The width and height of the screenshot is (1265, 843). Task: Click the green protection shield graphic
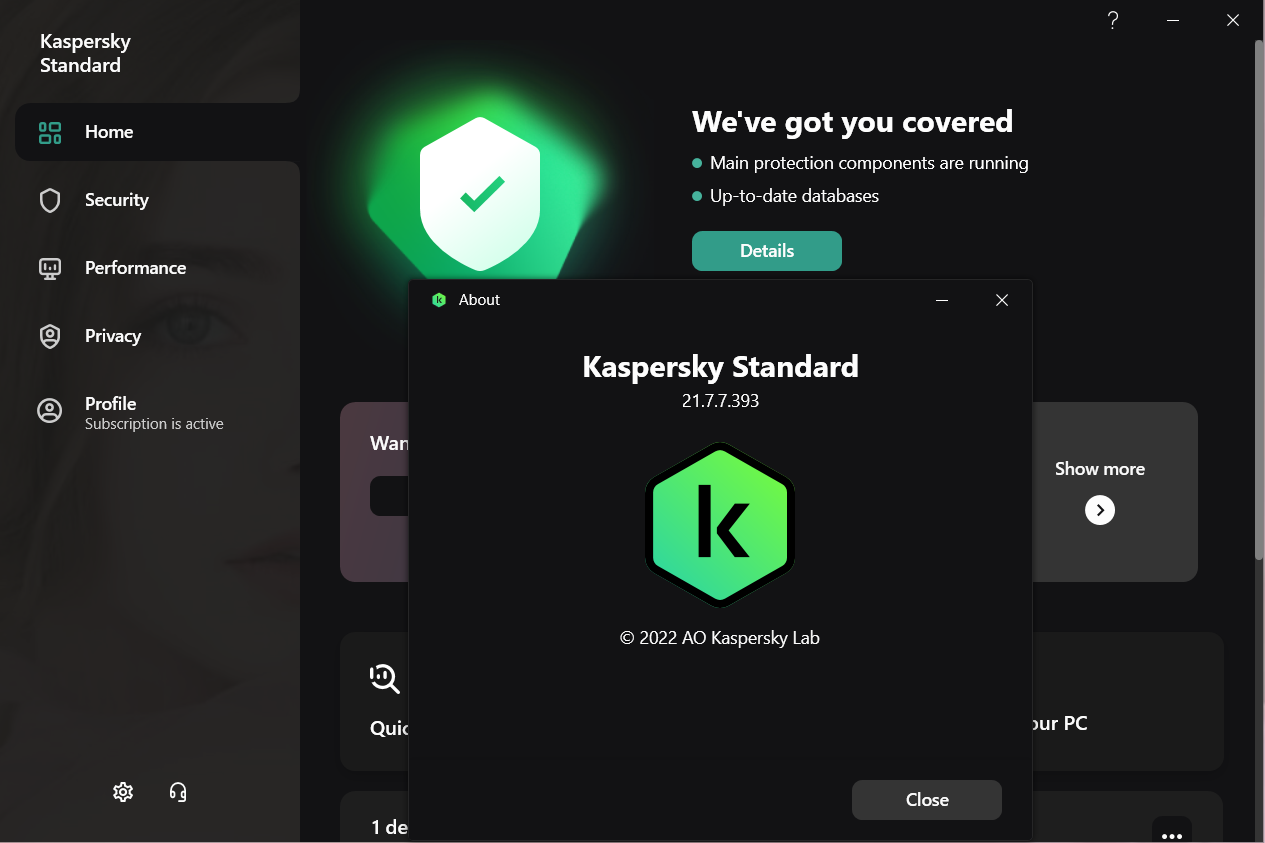point(480,194)
